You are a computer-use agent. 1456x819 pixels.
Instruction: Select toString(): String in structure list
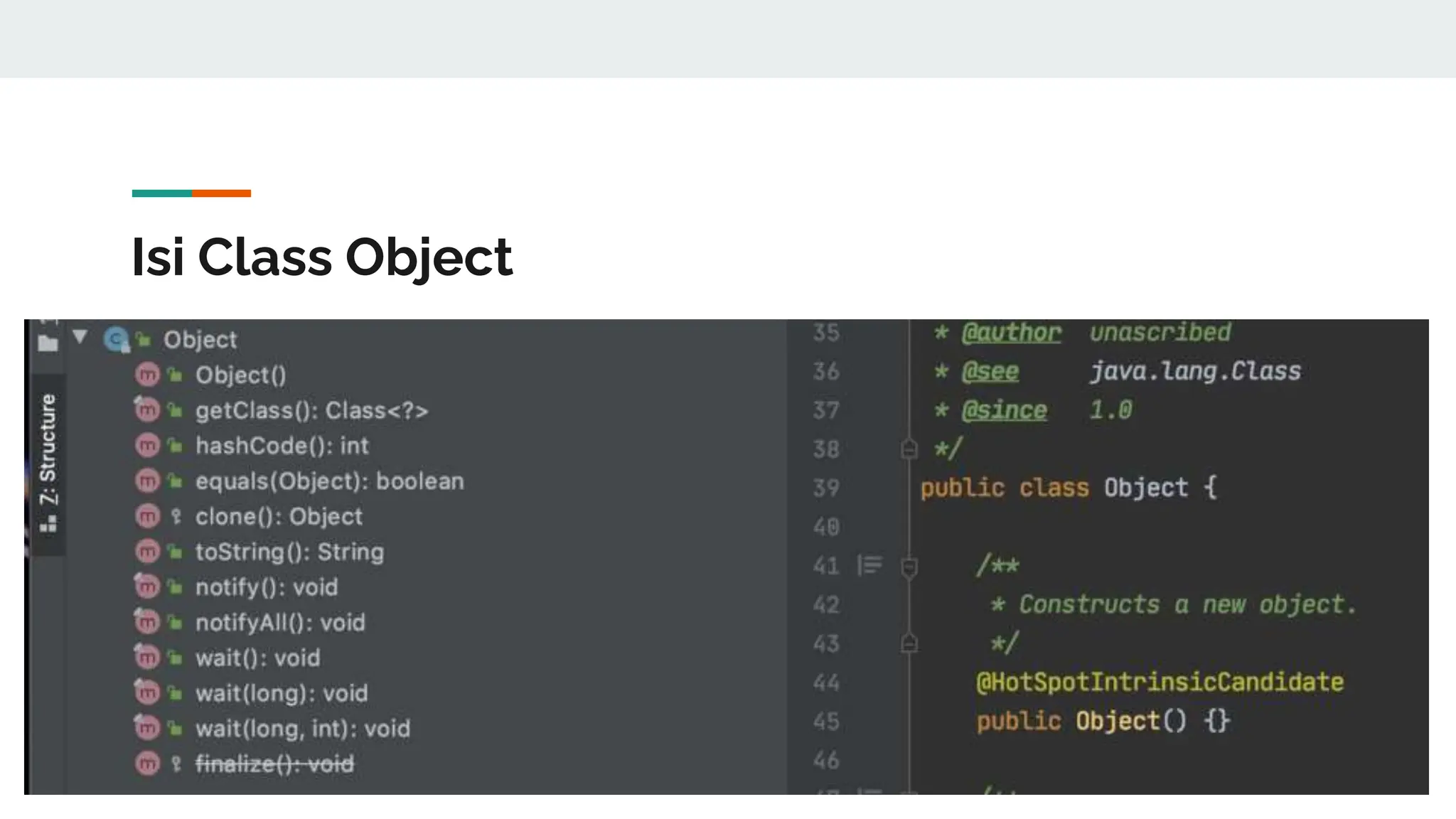click(289, 552)
